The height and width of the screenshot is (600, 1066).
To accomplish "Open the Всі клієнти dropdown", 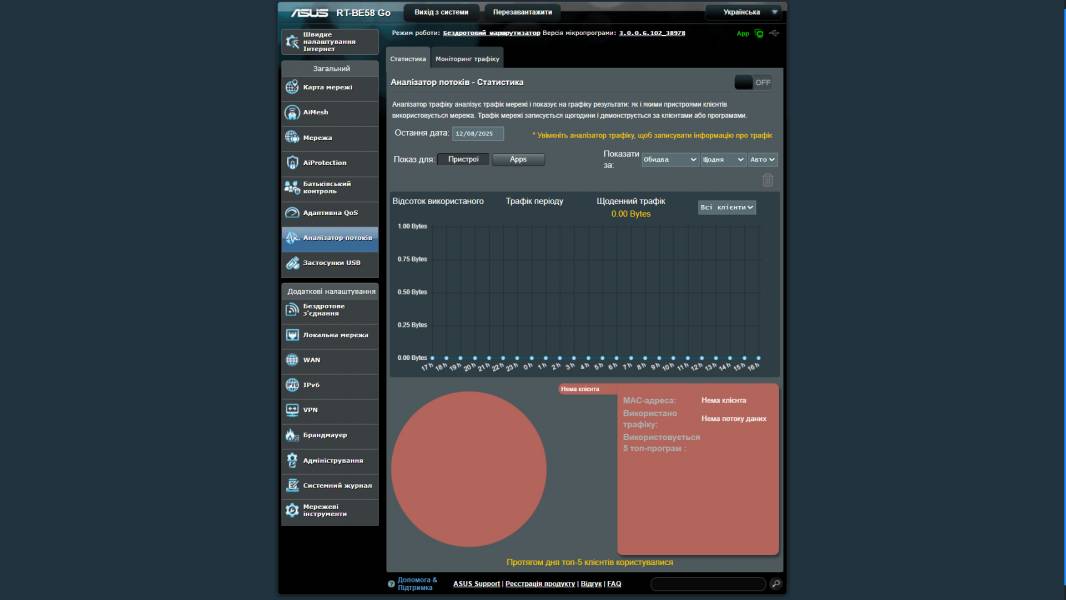I will 727,207.
